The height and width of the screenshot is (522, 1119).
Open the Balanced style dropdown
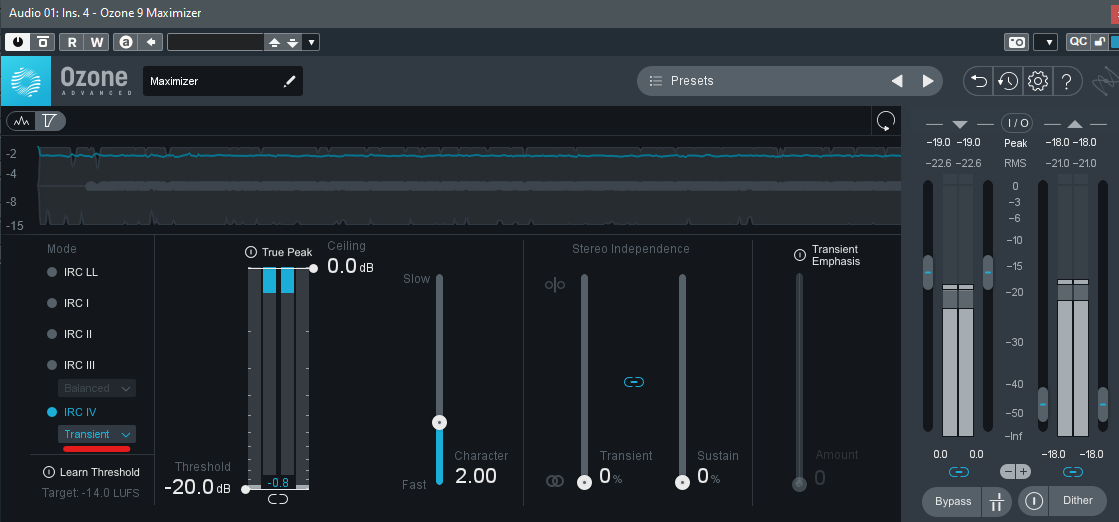pos(97,388)
